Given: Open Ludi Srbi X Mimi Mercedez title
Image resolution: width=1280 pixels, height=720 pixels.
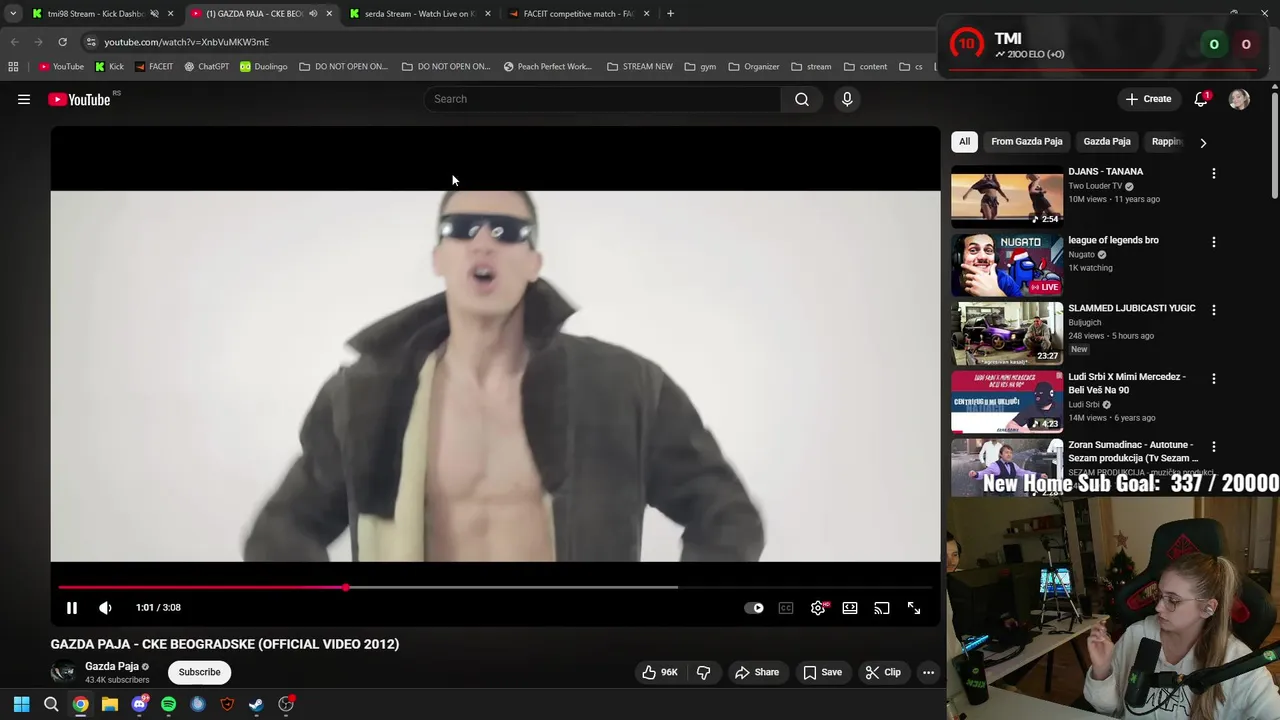Looking at the screenshot, I should [x=1127, y=383].
